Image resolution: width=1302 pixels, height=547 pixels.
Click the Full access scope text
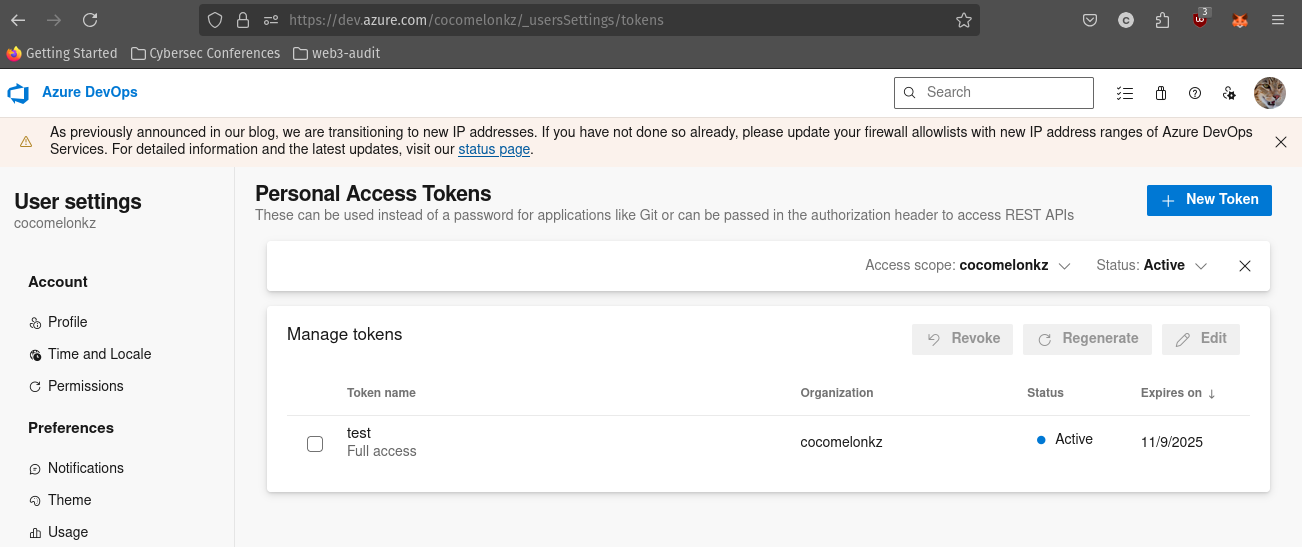(382, 451)
